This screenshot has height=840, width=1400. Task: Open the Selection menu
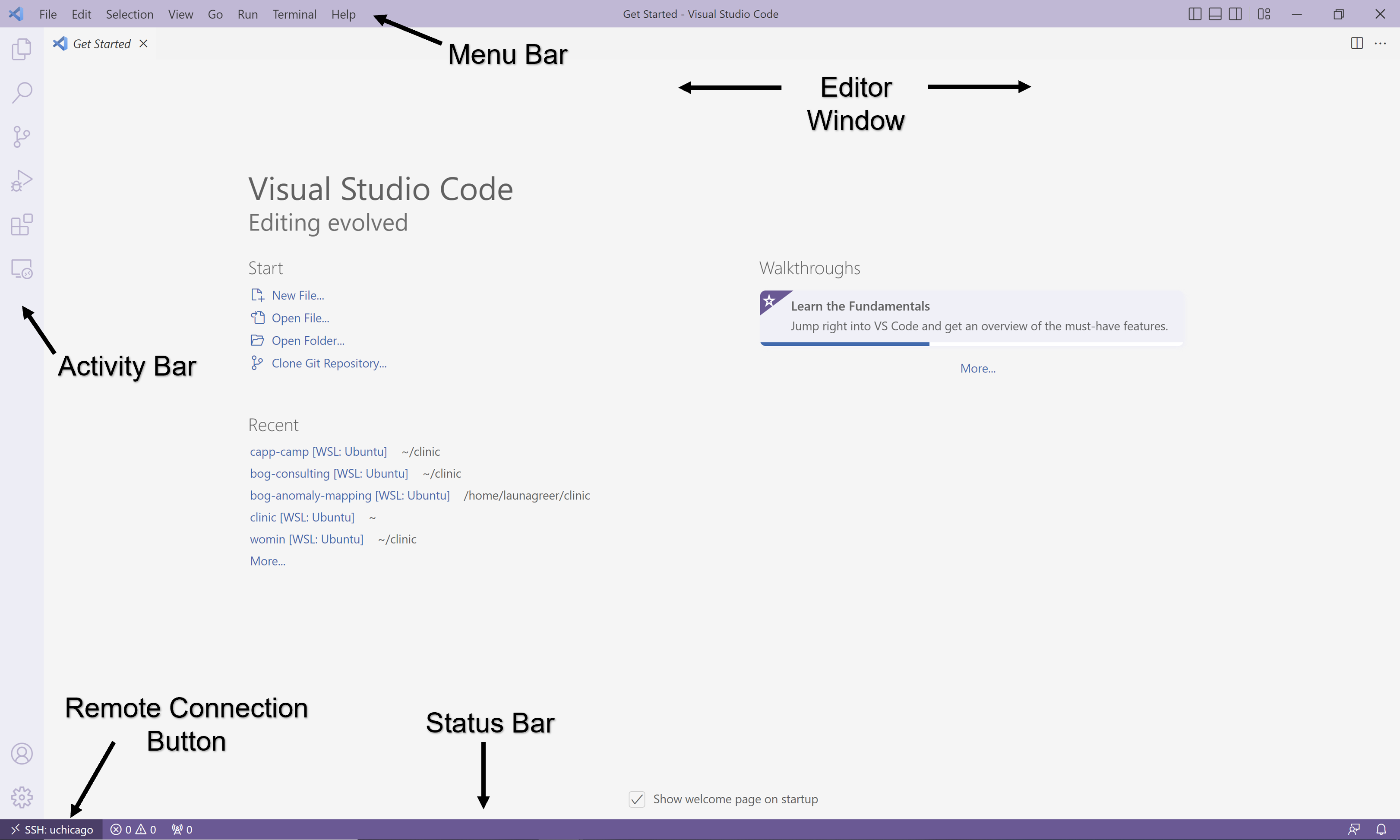pyautogui.click(x=129, y=14)
